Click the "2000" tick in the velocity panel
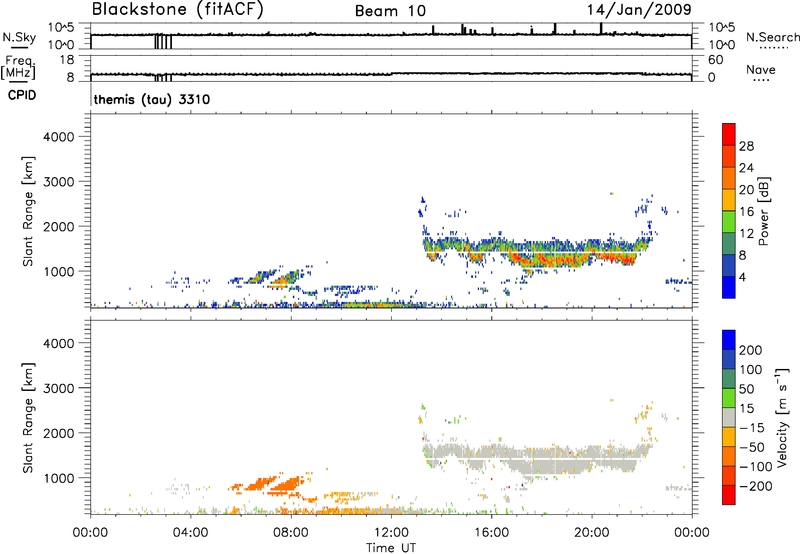 (x=59, y=433)
